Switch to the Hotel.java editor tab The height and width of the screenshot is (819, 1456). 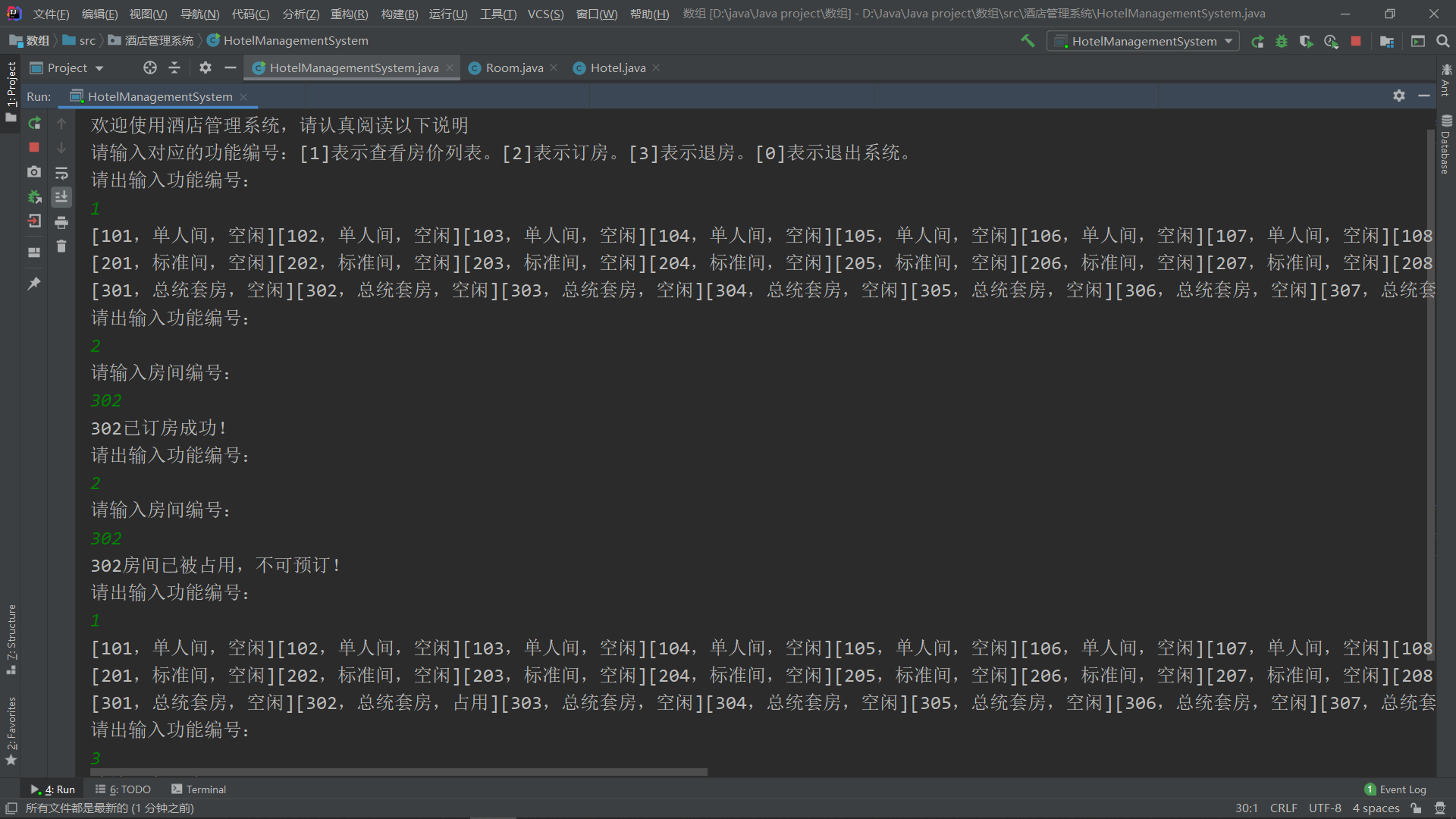point(617,68)
